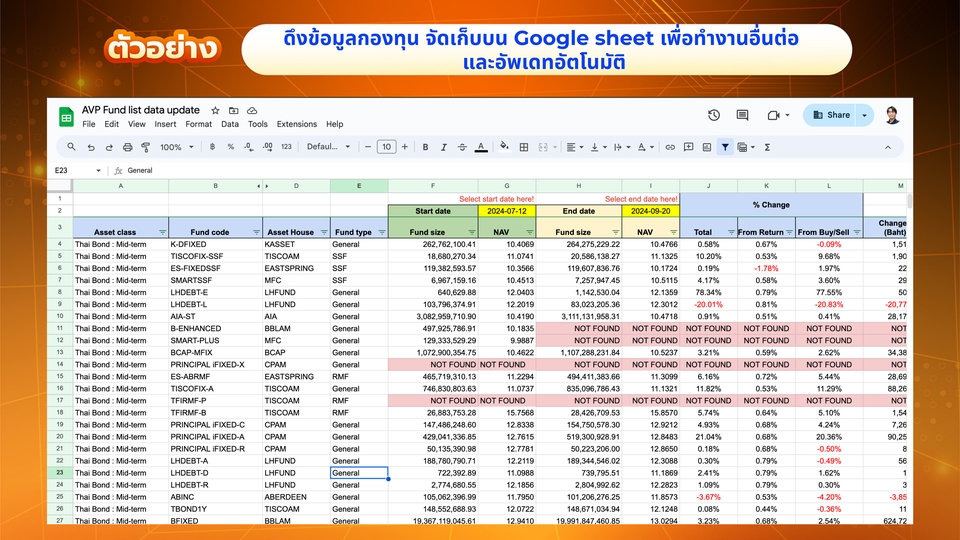Select the start date cell 2024-07-12
The width and height of the screenshot is (960, 540).
[507, 211]
